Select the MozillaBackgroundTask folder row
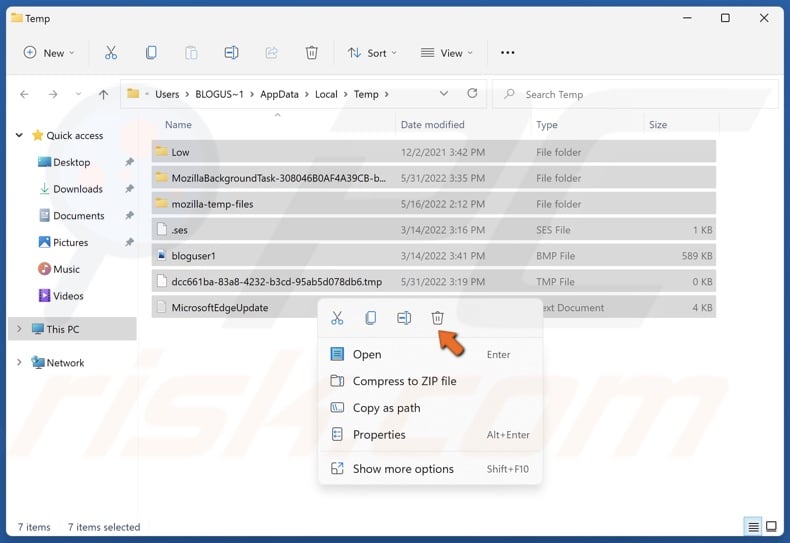The height and width of the screenshot is (543, 790). 433,177
